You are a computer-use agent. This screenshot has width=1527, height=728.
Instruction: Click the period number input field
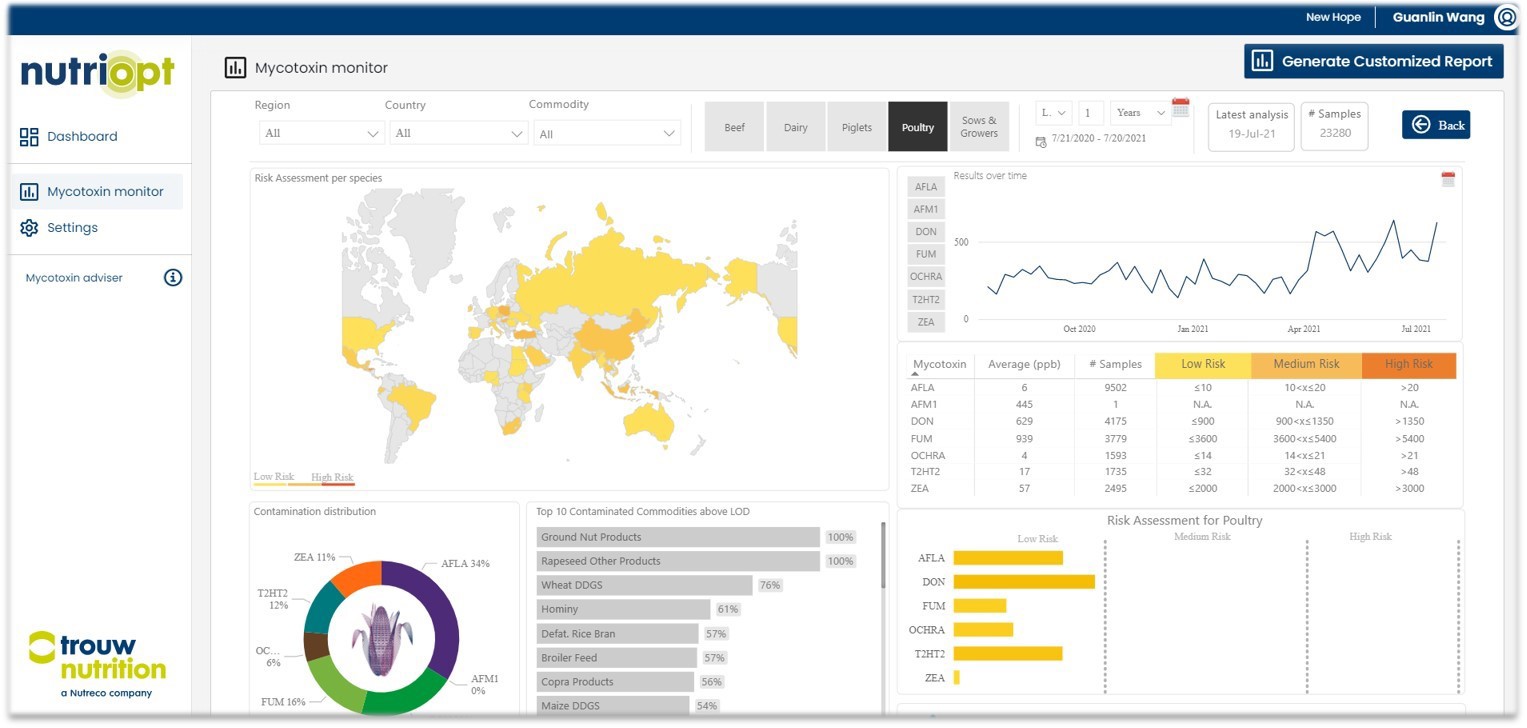1091,113
